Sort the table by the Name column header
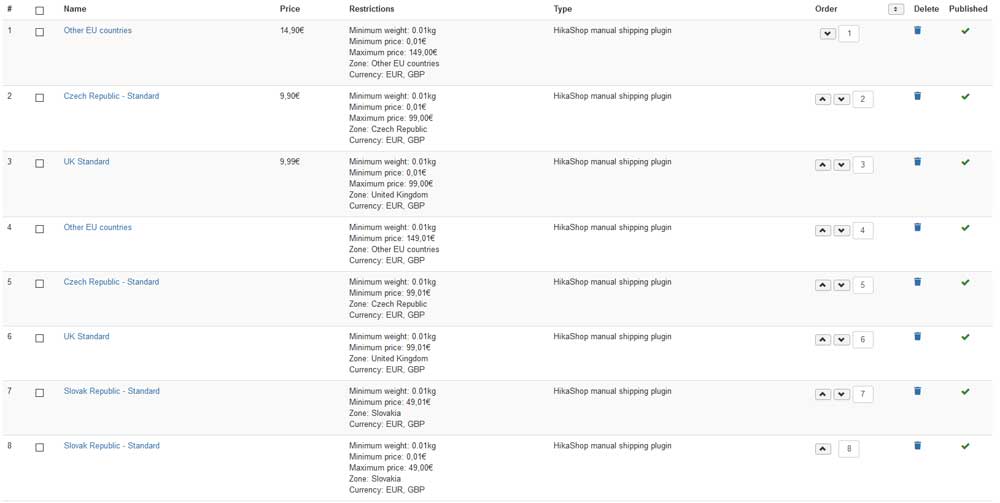The width and height of the screenshot is (1000, 503). 75,9
